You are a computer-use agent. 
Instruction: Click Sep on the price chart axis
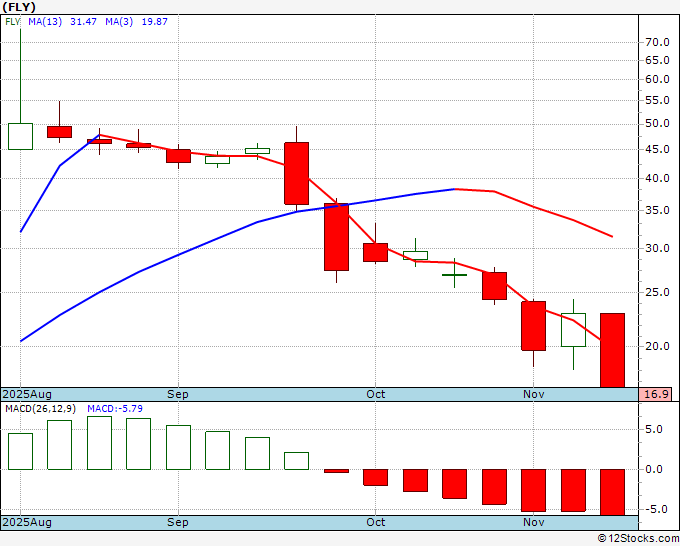pos(178,394)
